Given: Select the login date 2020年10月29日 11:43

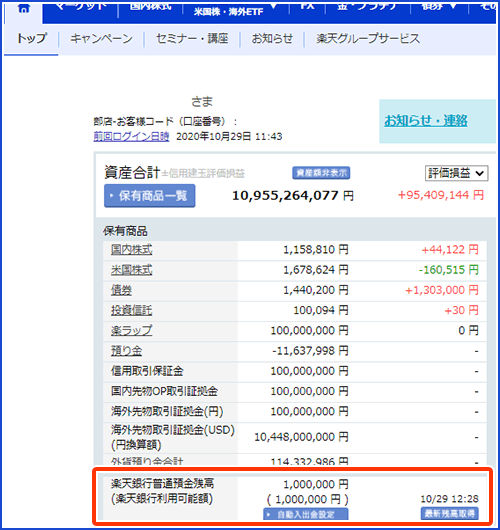Looking at the screenshot, I should (x=229, y=136).
